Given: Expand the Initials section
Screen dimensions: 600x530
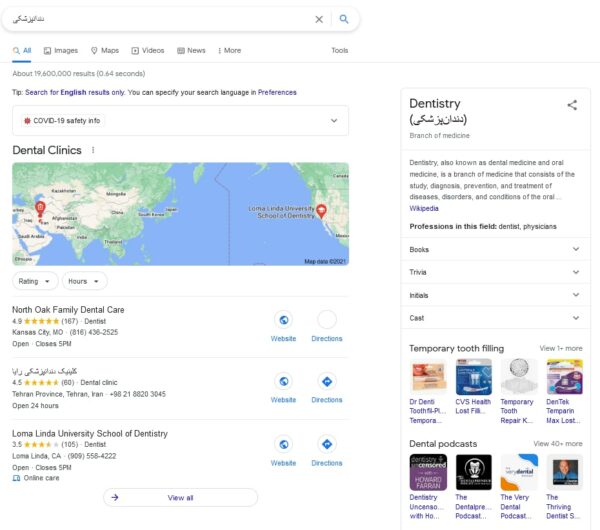Looking at the screenshot, I should pos(496,295).
